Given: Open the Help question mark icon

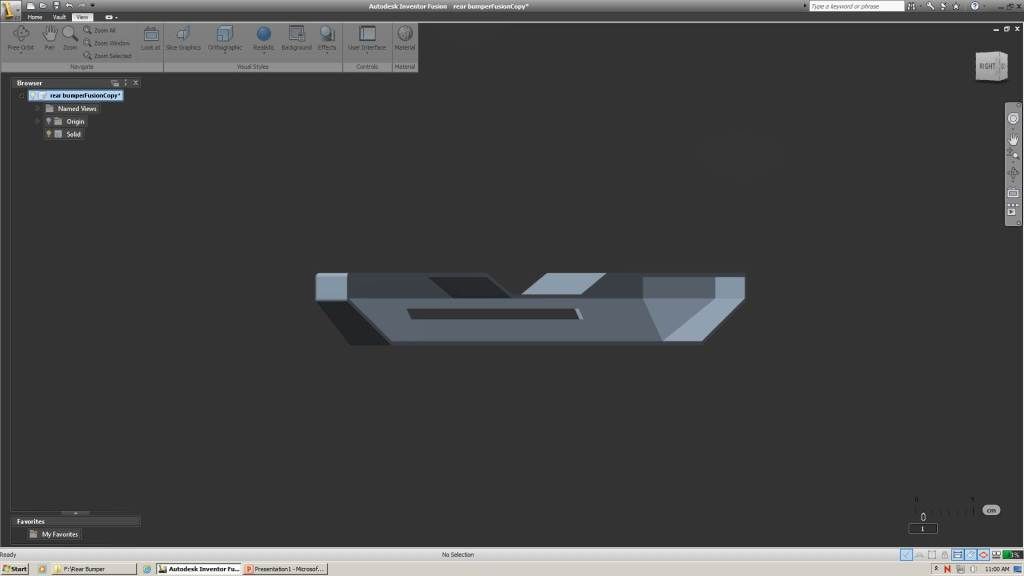Looking at the screenshot, I should tap(974, 6).
